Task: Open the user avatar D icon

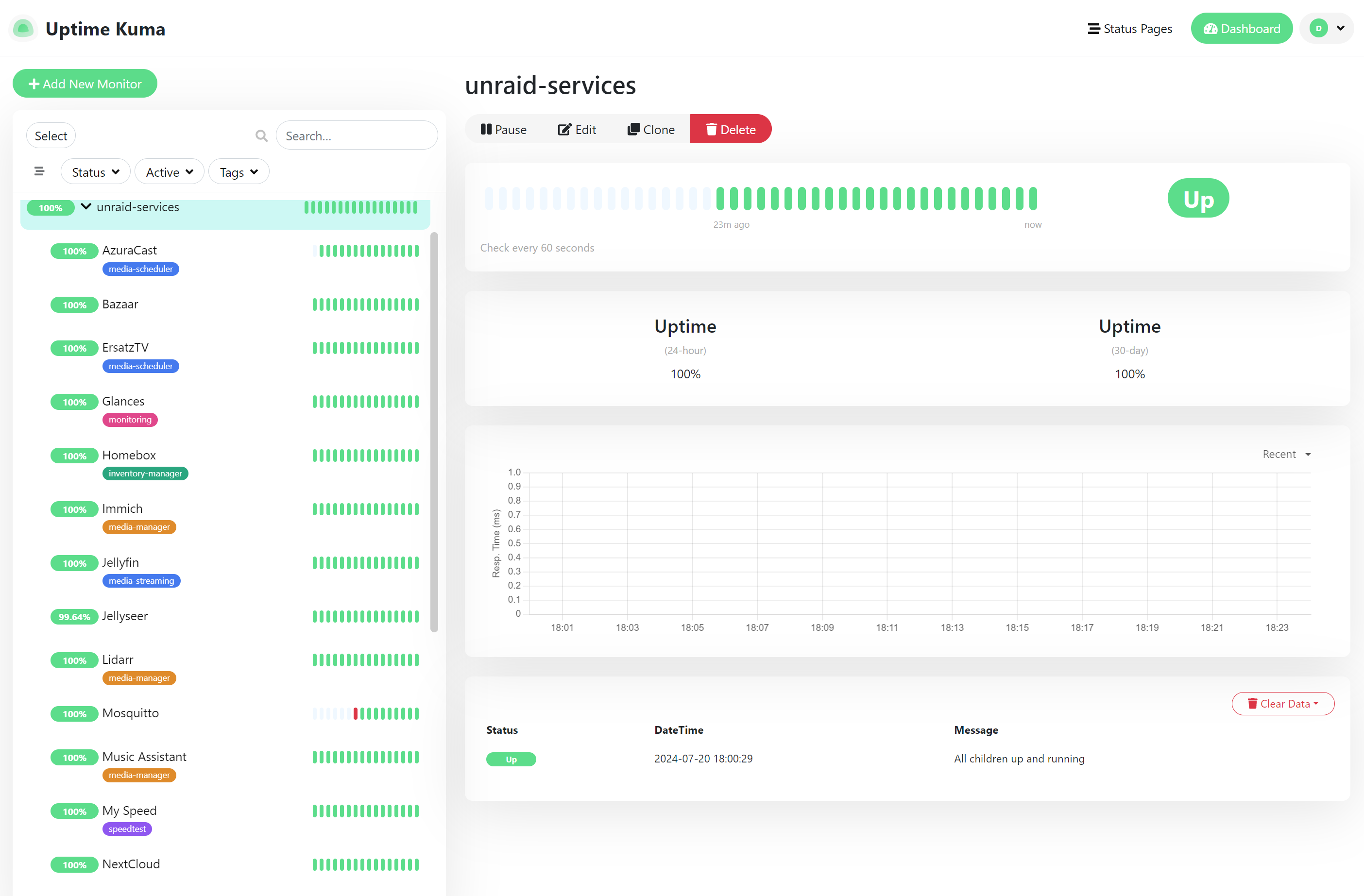Action: 1318,28
